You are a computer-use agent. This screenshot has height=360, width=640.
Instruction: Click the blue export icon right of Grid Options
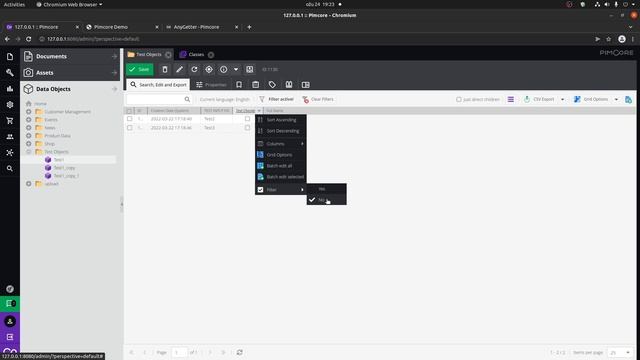pos(628,99)
